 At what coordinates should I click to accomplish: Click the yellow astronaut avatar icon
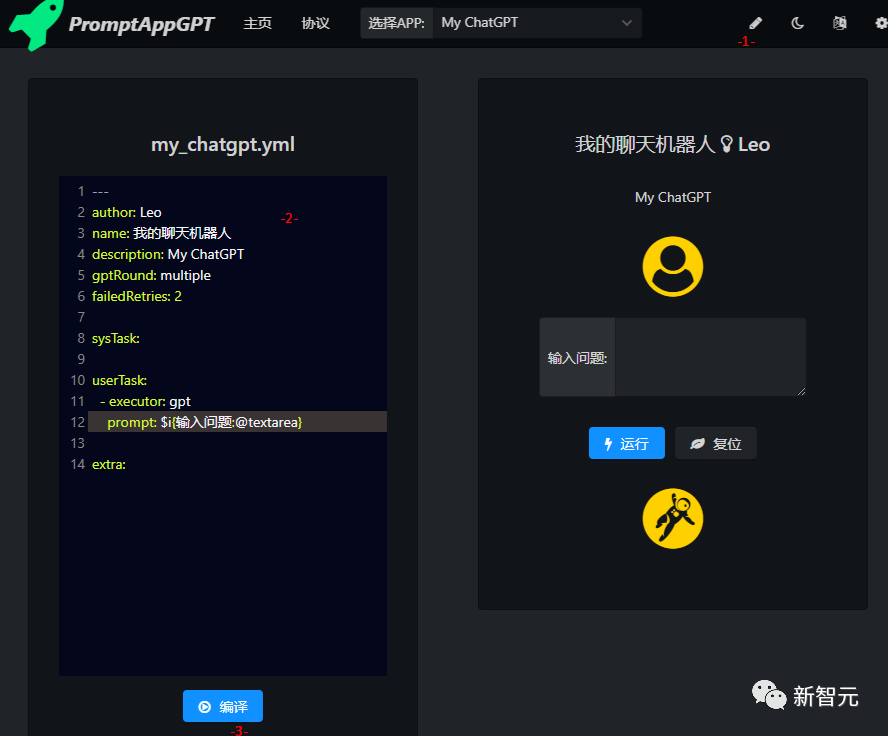tap(673, 519)
